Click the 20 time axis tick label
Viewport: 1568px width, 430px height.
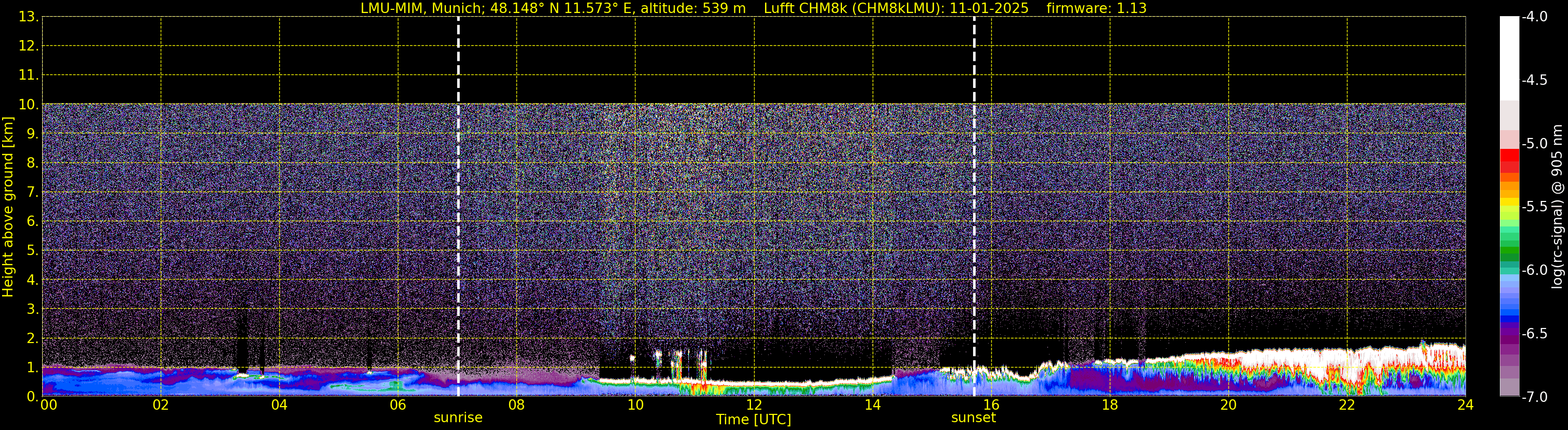click(1228, 405)
